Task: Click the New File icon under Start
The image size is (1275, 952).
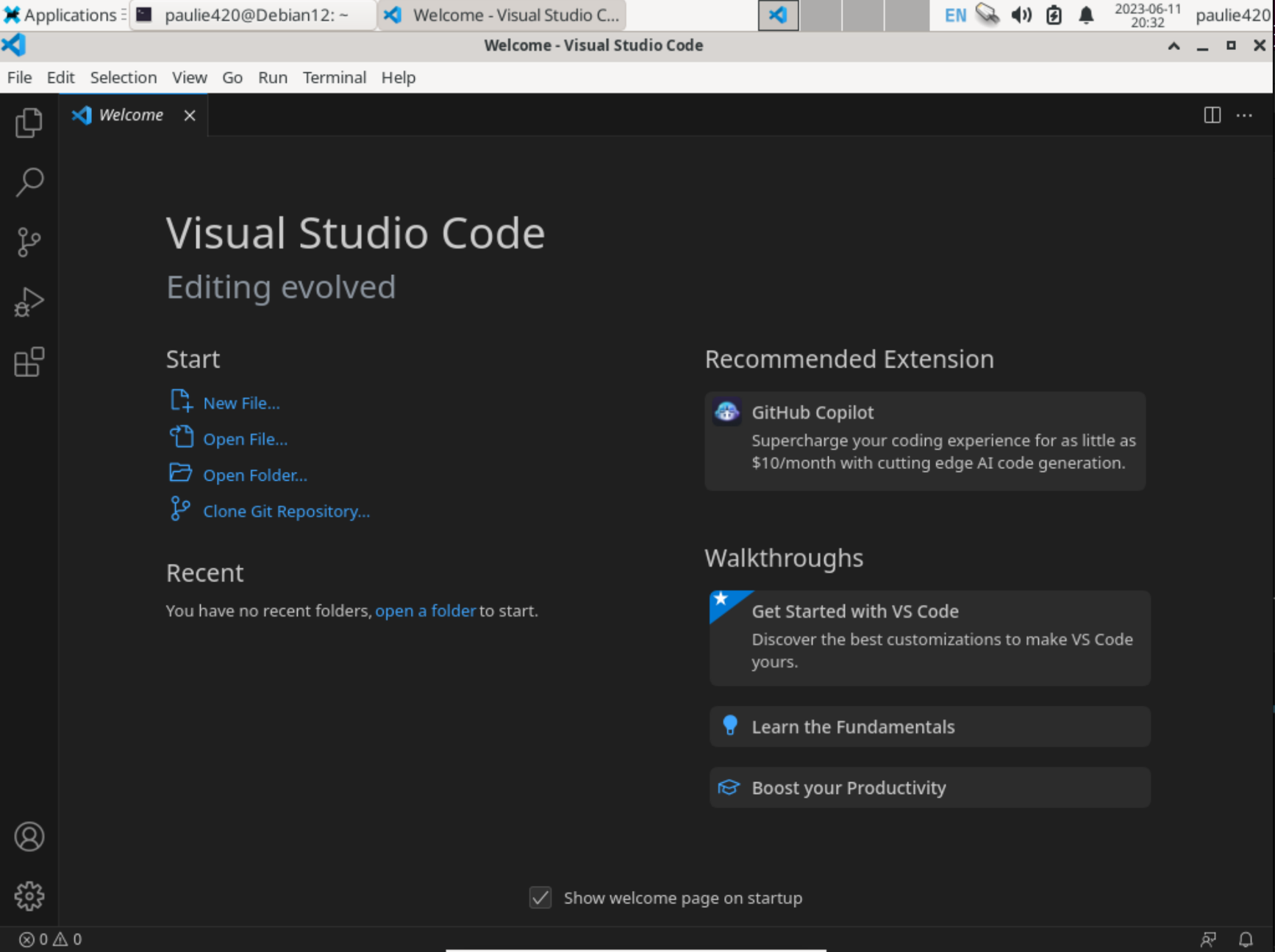Action: coord(181,401)
